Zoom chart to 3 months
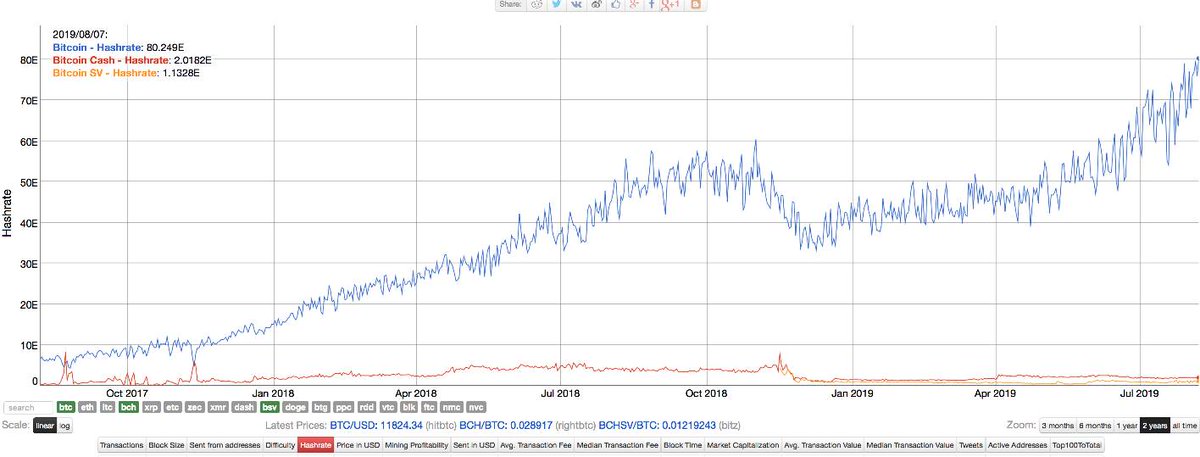This screenshot has height=457, width=1200. [1058, 426]
